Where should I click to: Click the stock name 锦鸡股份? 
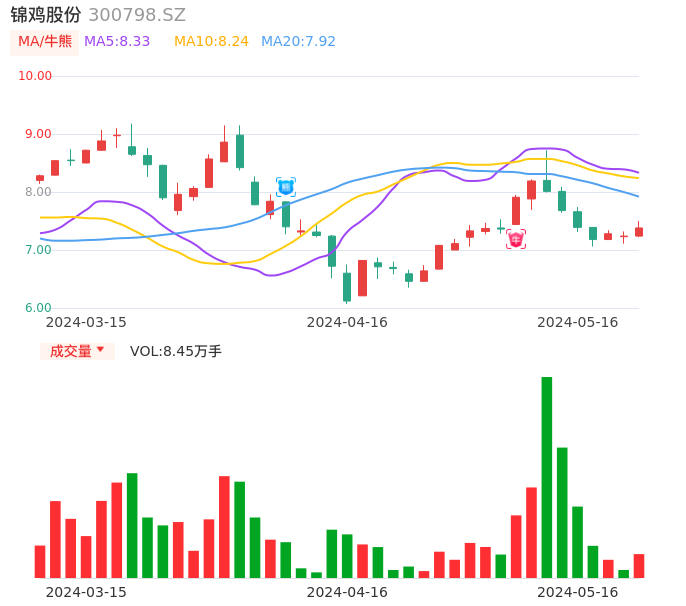pos(46,15)
